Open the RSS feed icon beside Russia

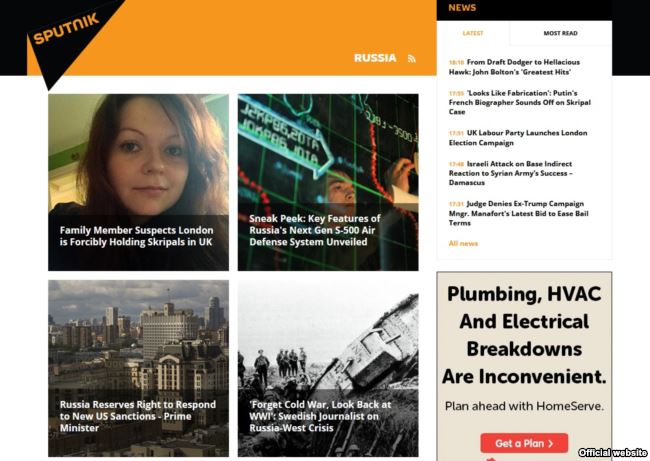(411, 58)
